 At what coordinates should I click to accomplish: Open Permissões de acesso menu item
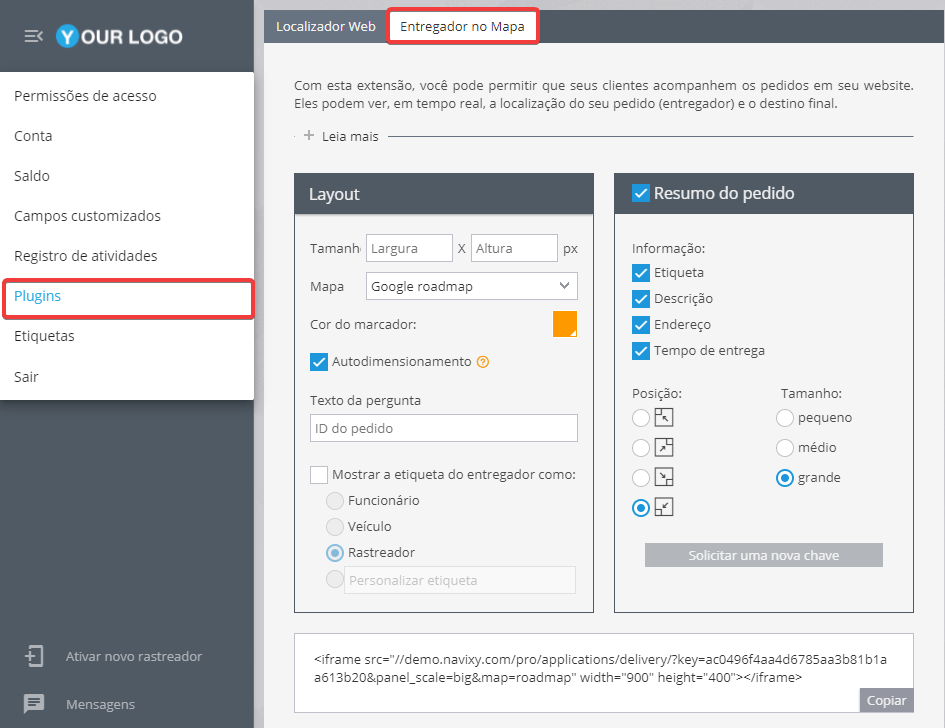127,96
